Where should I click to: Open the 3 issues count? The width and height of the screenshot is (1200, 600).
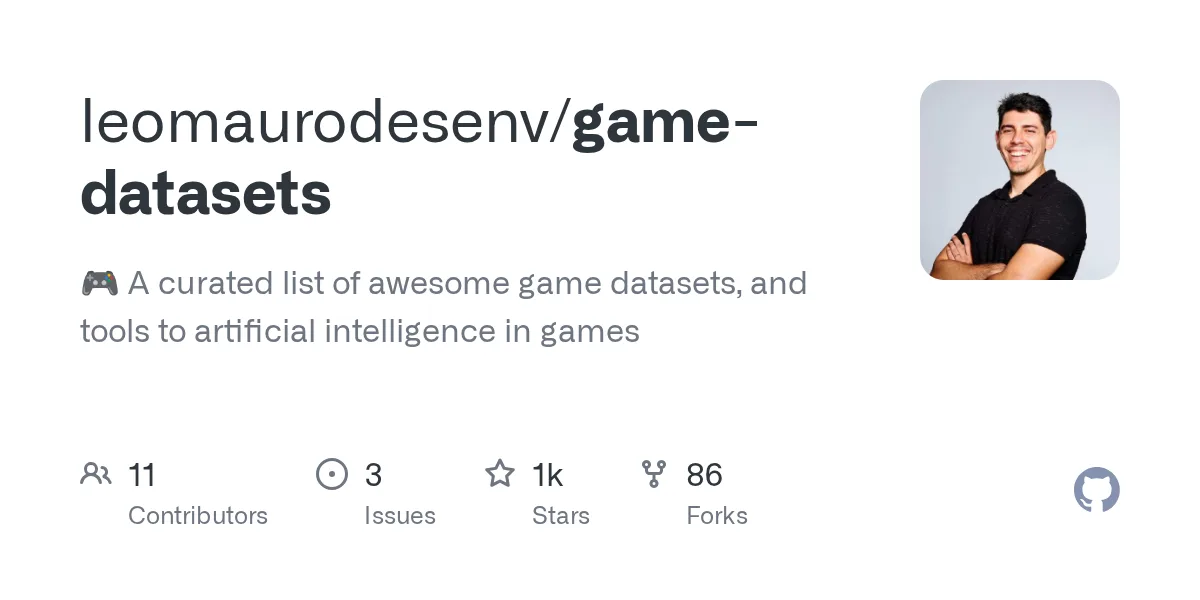tap(373, 475)
